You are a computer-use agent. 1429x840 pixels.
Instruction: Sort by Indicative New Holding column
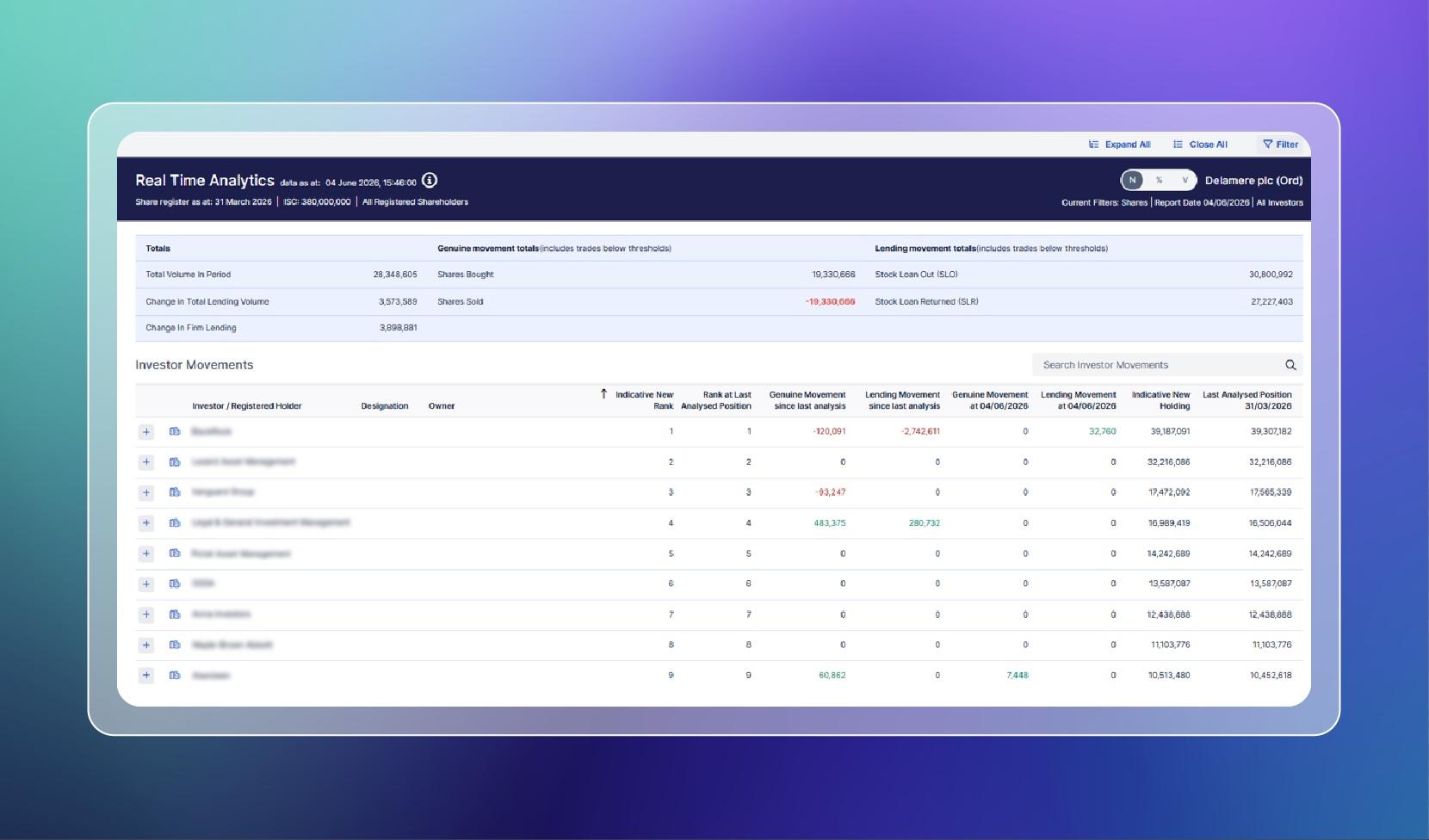coord(1160,400)
